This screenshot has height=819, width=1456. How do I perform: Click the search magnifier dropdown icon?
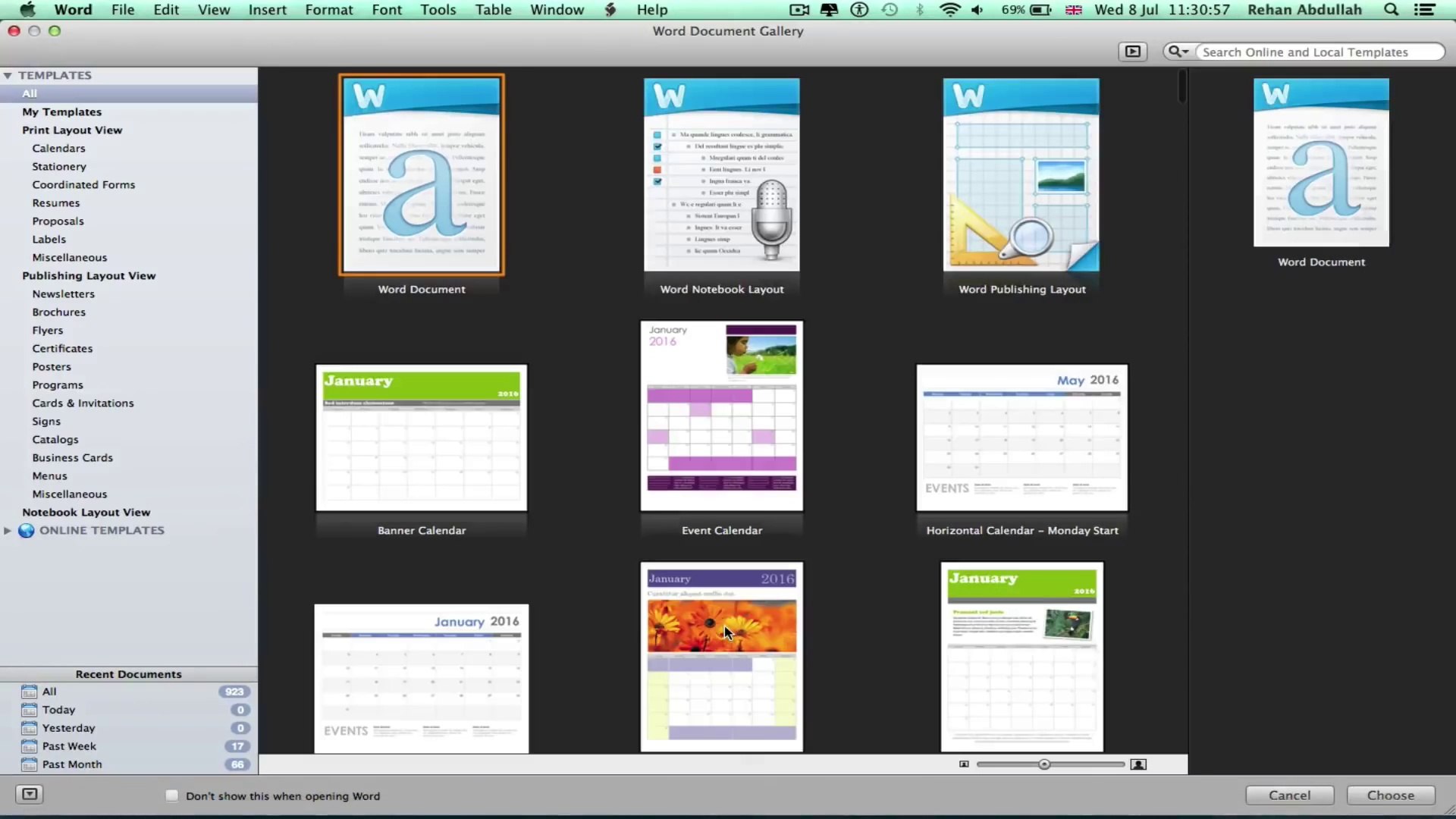(1178, 52)
